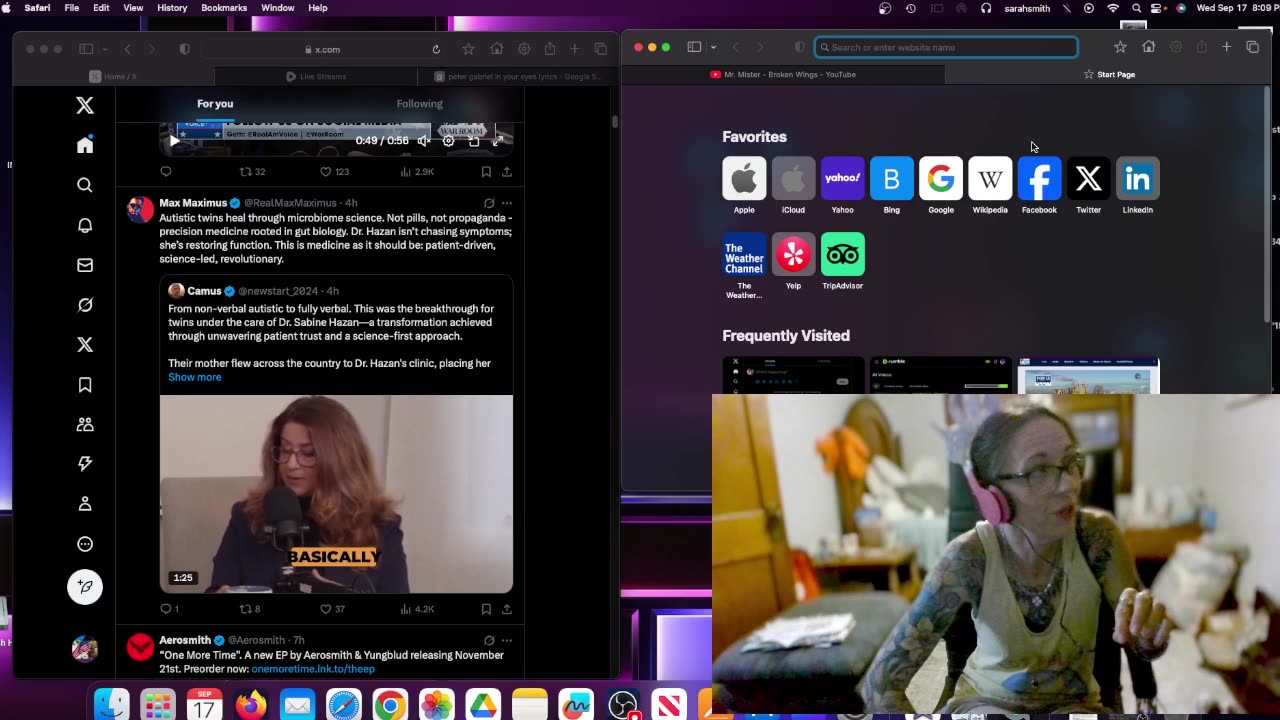Screen dimensions: 1280x720
Task: Open Max Maximus profile name
Action: (193, 203)
